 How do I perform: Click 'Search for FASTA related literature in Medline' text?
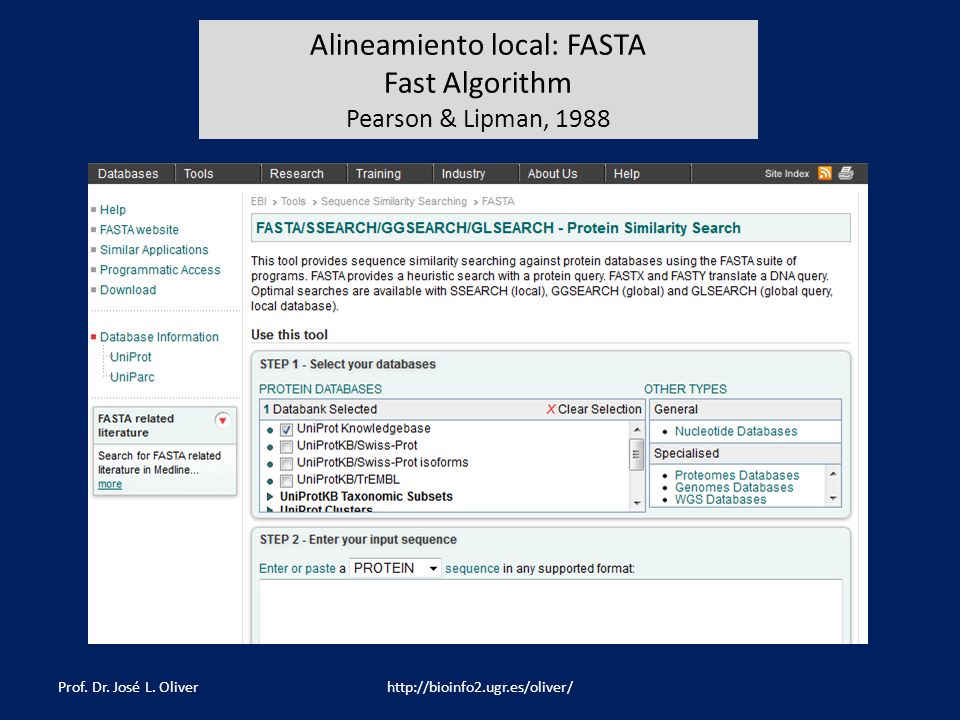click(x=159, y=463)
